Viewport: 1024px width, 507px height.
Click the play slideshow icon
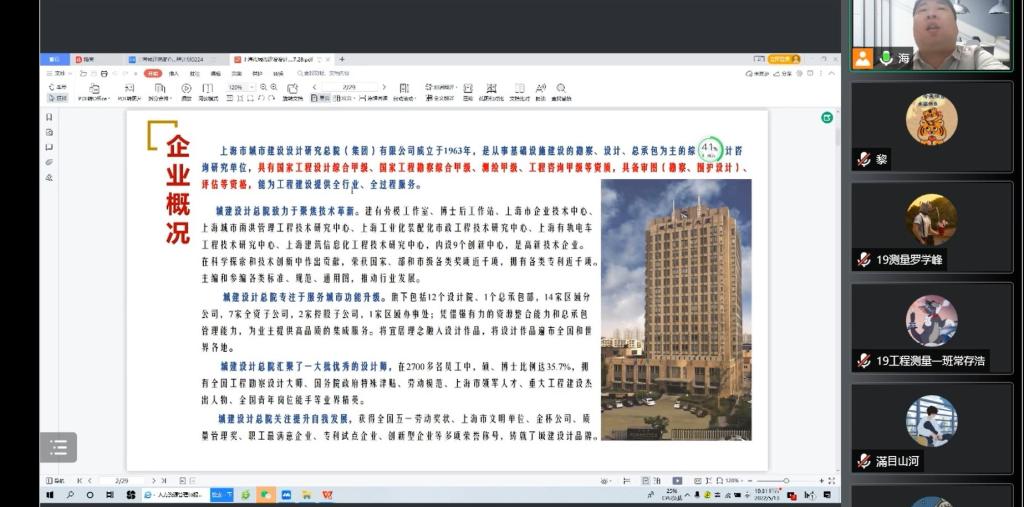coord(186,88)
